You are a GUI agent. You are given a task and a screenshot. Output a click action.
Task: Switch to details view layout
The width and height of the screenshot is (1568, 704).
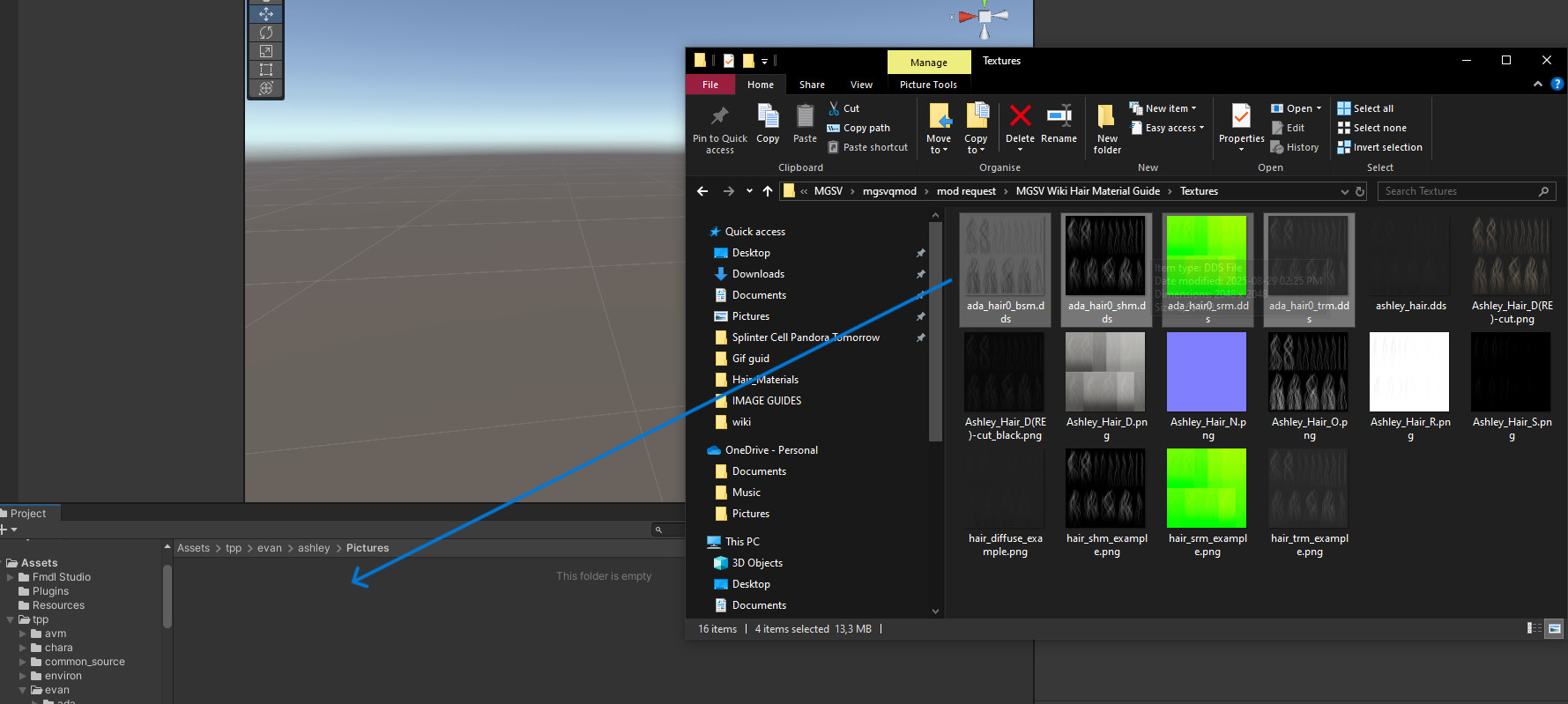click(x=1535, y=628)
